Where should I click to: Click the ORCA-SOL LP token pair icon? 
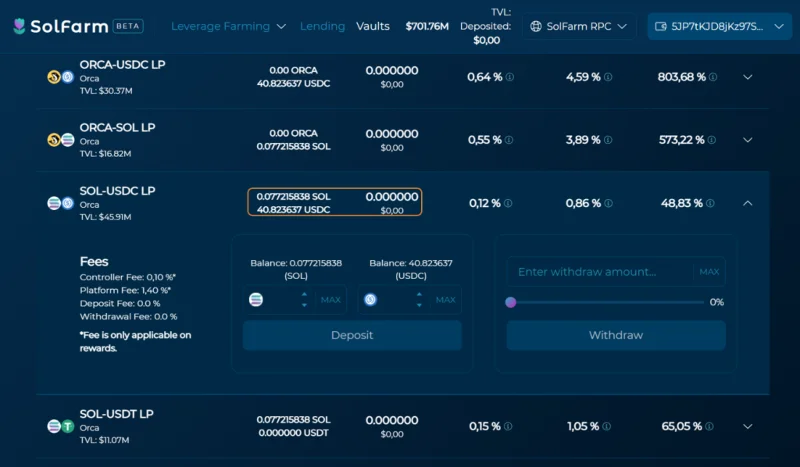(61, 140)
